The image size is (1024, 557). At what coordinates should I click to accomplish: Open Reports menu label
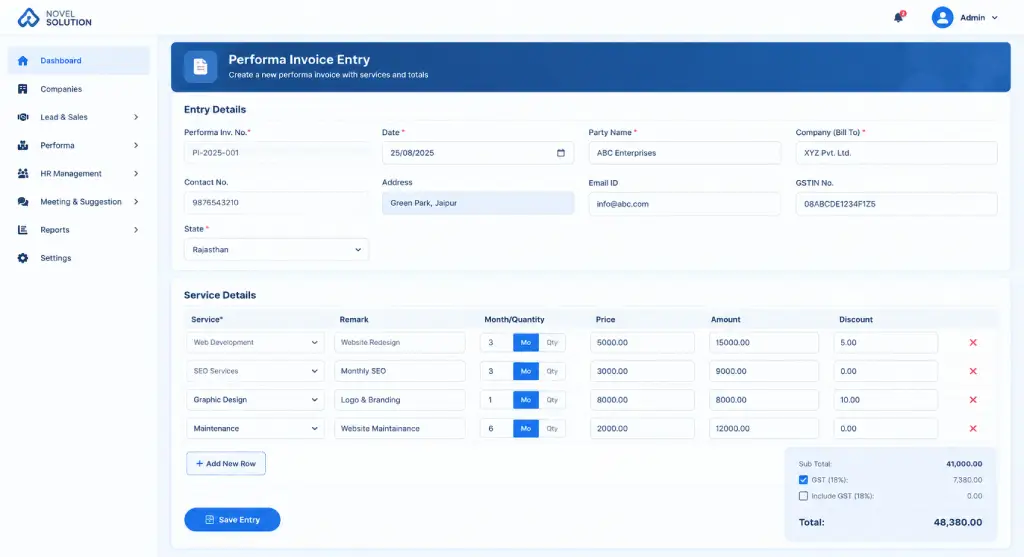(x=55, y=230)
